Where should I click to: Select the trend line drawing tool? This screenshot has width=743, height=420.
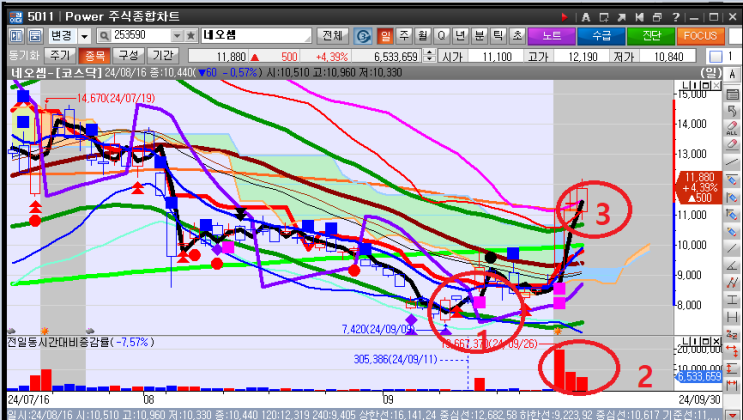[x=732, y=163]
